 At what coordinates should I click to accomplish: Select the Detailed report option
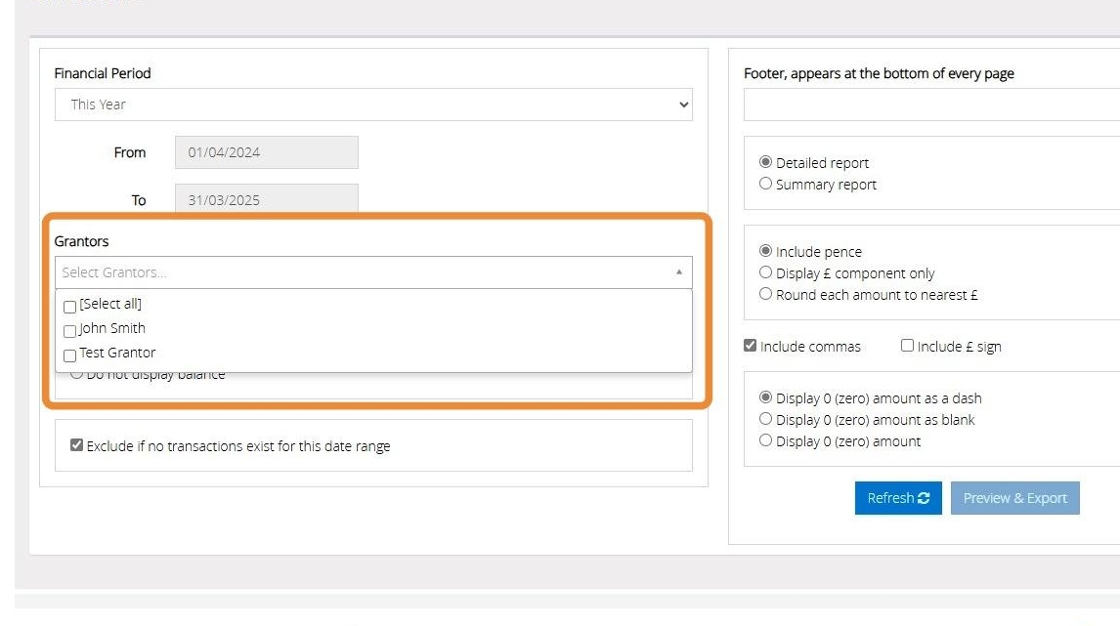click(766, 162)
